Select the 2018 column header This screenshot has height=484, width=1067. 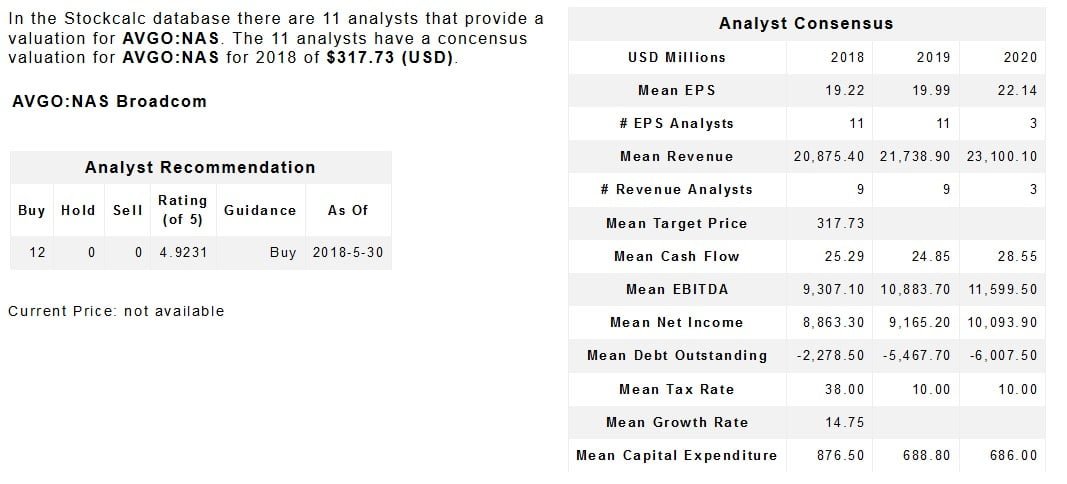tap(847, 57)
